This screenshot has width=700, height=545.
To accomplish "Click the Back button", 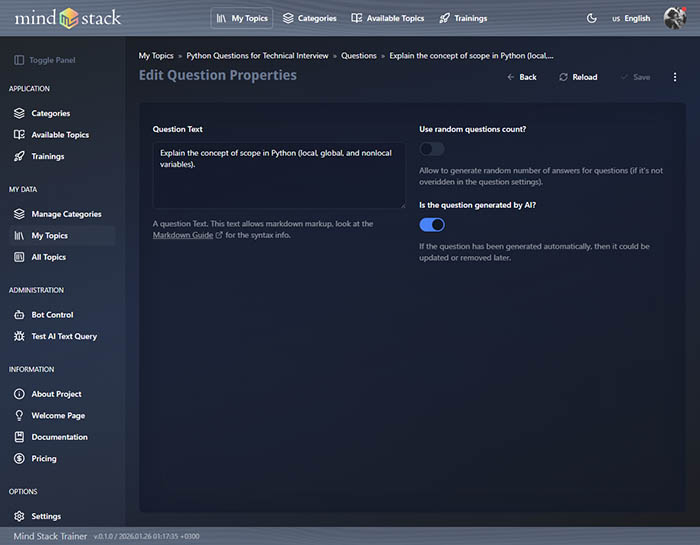I will pos(521,77).
